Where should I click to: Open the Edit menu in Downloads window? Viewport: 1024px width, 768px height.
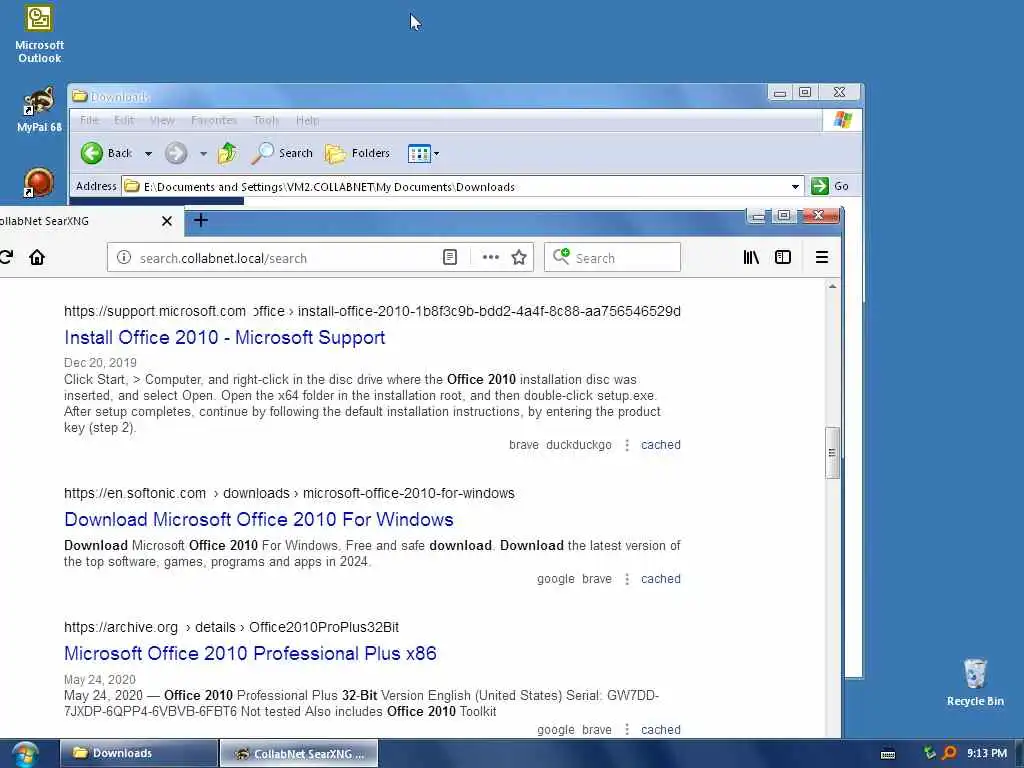coord(124,120)
